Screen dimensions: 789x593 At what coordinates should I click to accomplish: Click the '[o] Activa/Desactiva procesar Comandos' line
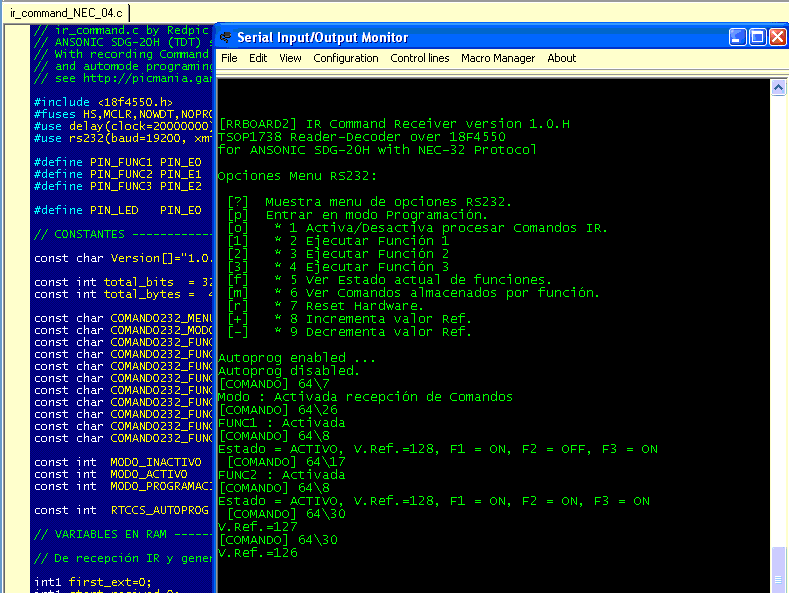pos(418,228)
